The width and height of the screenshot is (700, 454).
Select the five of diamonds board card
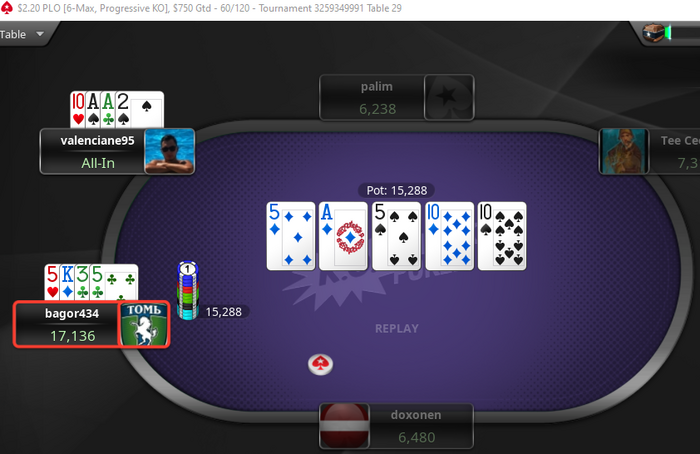point(291,236)
